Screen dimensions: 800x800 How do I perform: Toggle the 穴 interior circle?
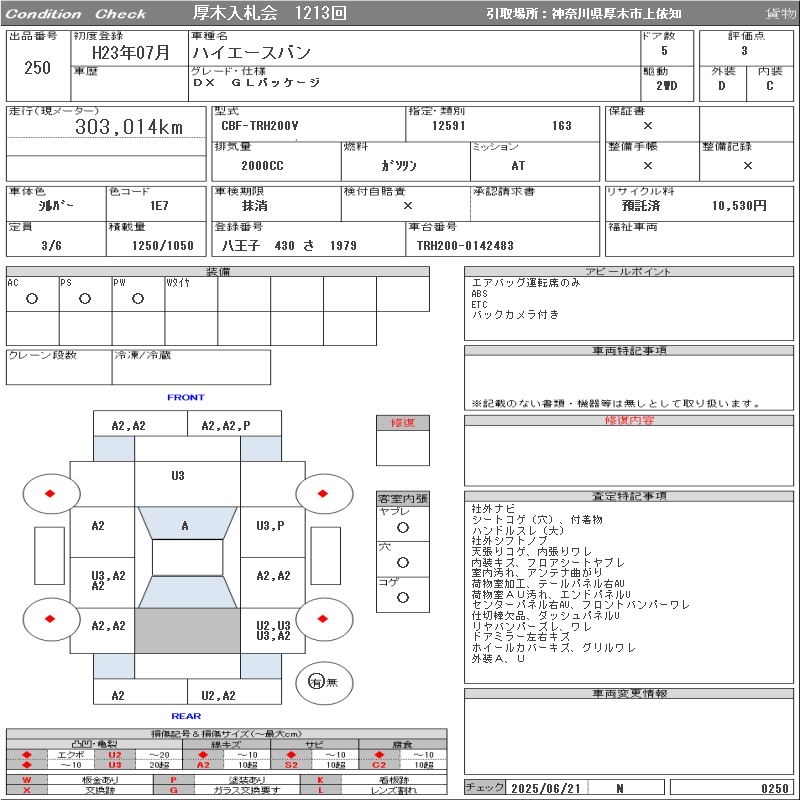403,562
